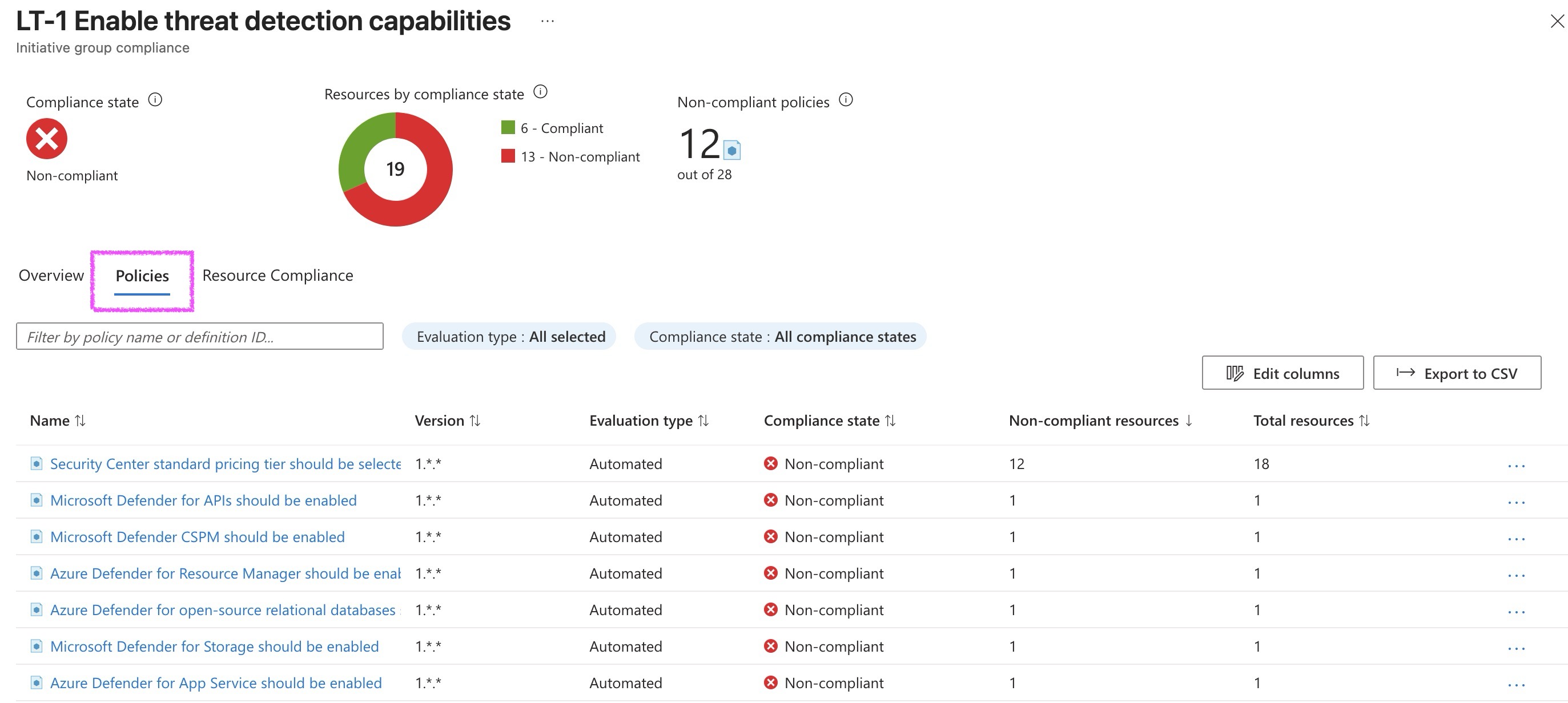1568x703 pixels.
Task: Open the Compliance state filter
Action: (781, 336)
